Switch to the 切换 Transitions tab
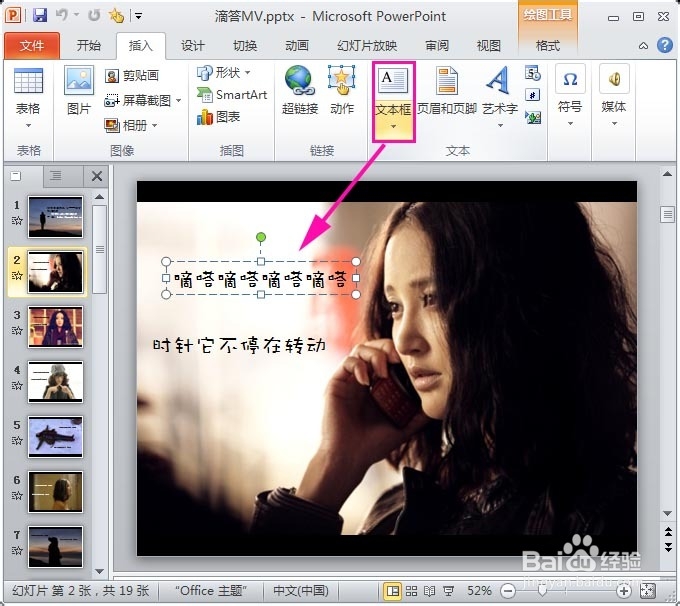This screenshot has height=606, width=680. coord(245,46)
